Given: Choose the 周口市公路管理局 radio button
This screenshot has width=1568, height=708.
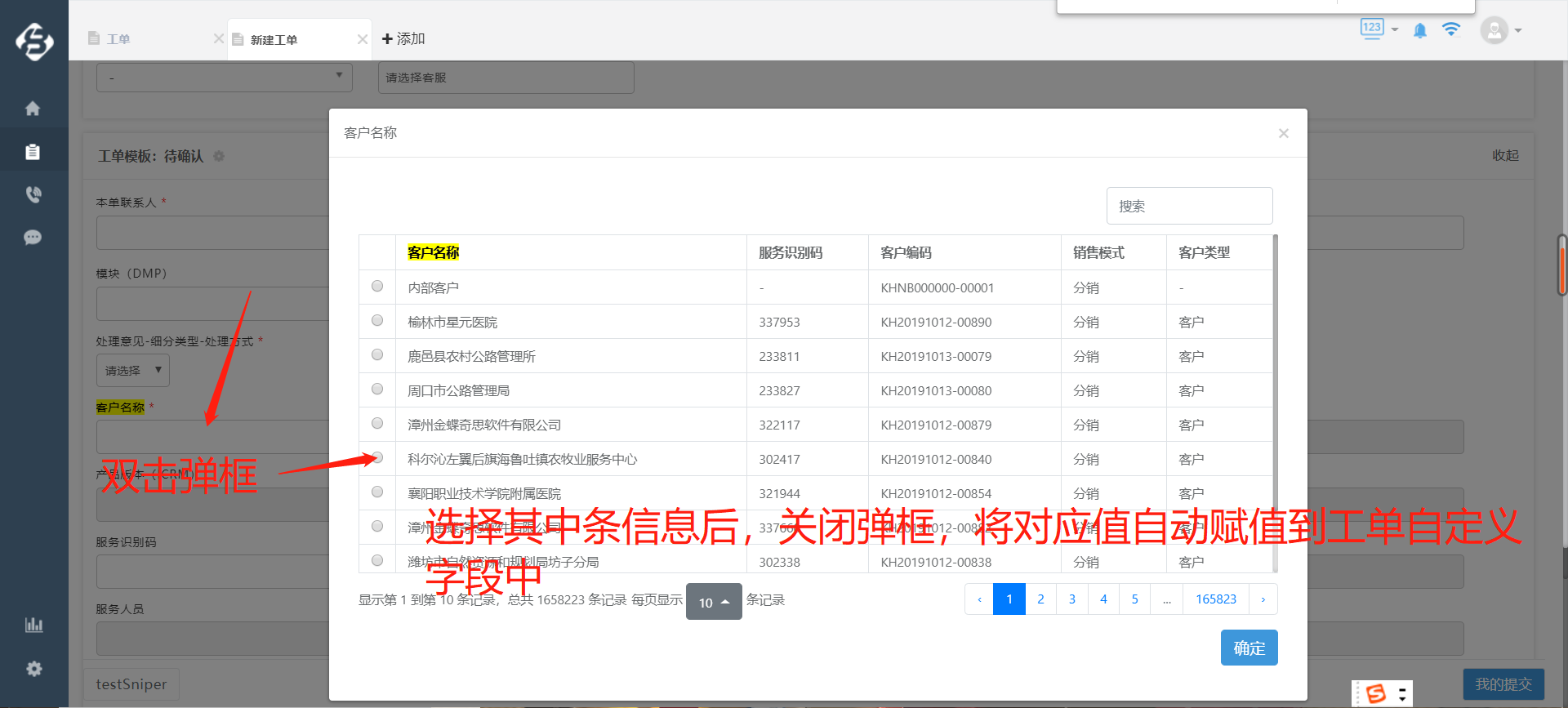Looking at the screenshot, I should [377, 390].
